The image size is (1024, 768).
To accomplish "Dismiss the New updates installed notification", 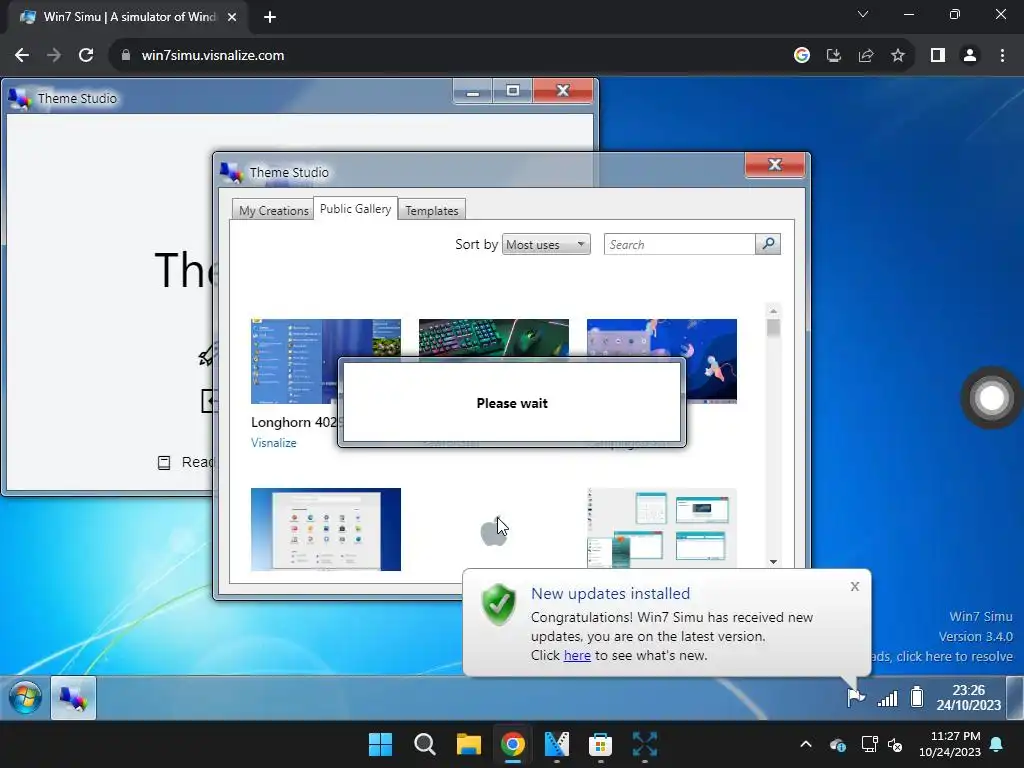I will 855,586.
